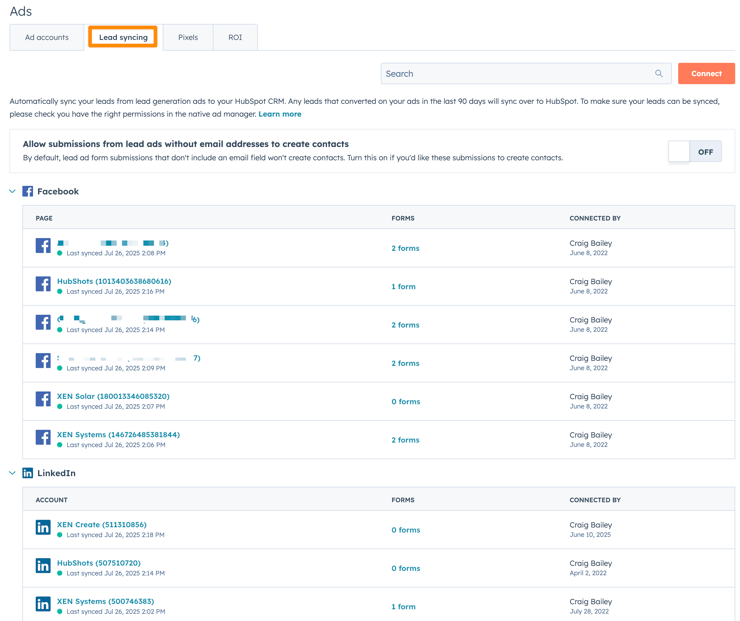Toggle the lead ads without email switch

point(695,151)
